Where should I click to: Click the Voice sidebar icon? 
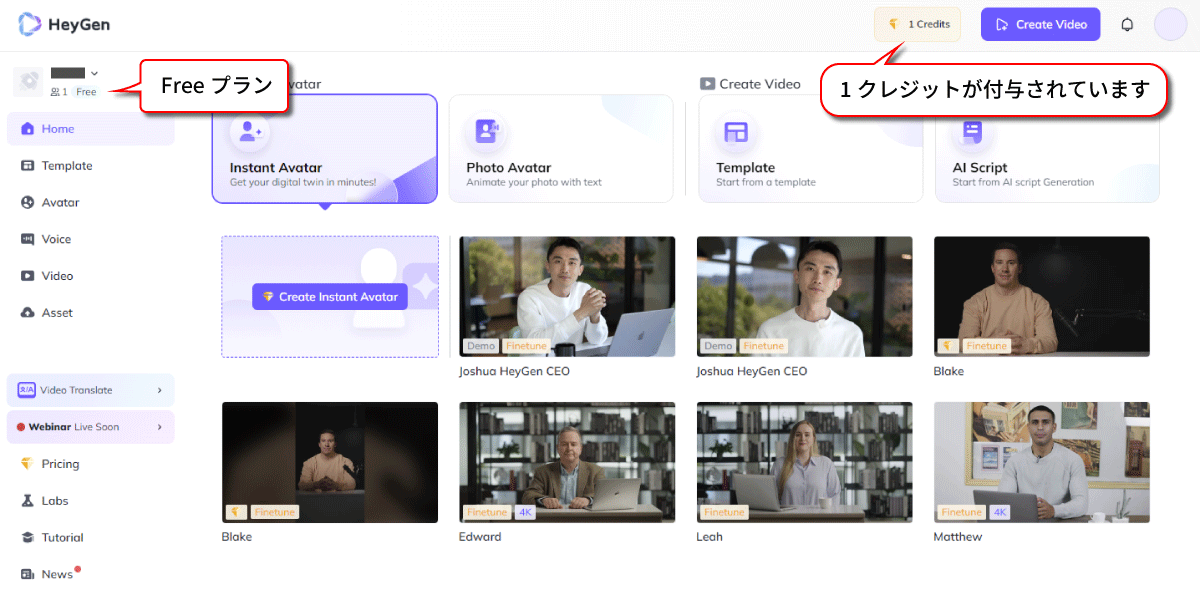pyautogui.click(x=28, y=239)
